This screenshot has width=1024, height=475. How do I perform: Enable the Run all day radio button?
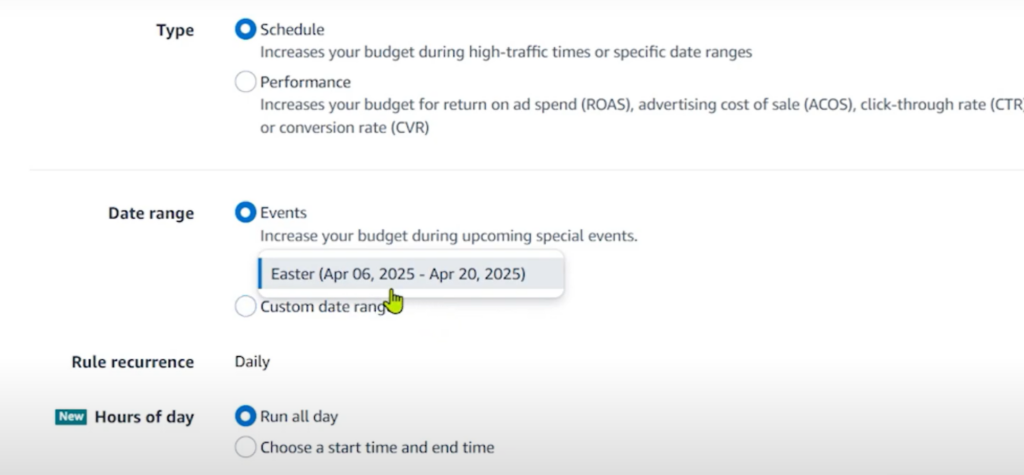click(x=245, y=417)
